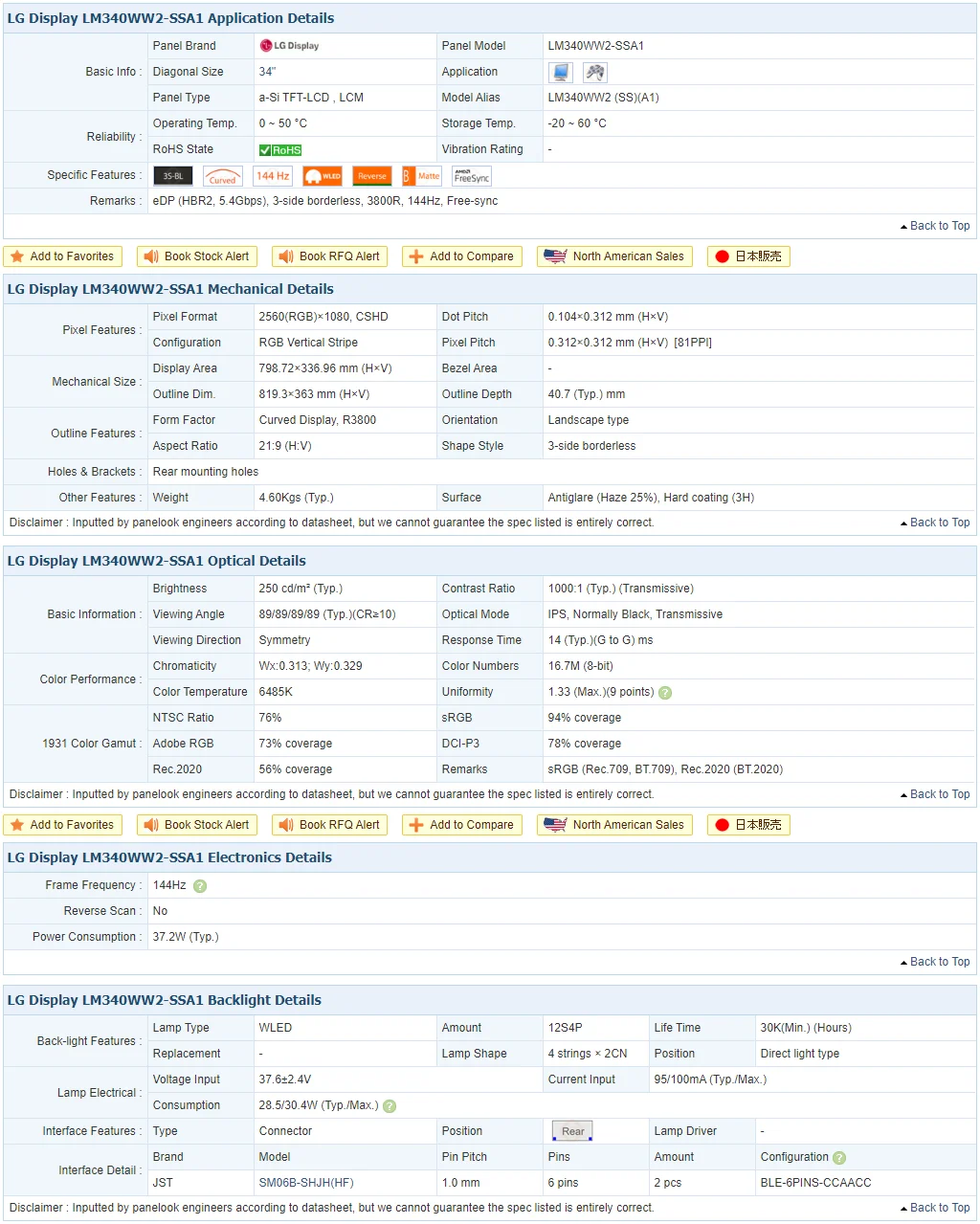Screen dimensions: 980x1224
Task: Click the green RoHS badge
Action: pos(280,149)
